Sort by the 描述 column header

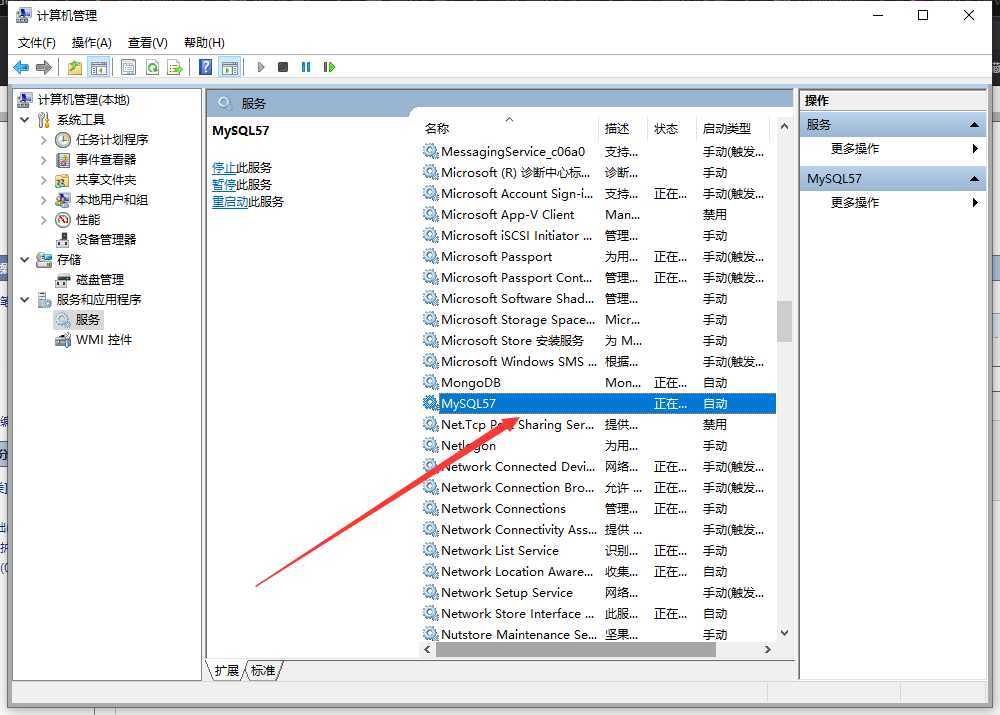623,128
